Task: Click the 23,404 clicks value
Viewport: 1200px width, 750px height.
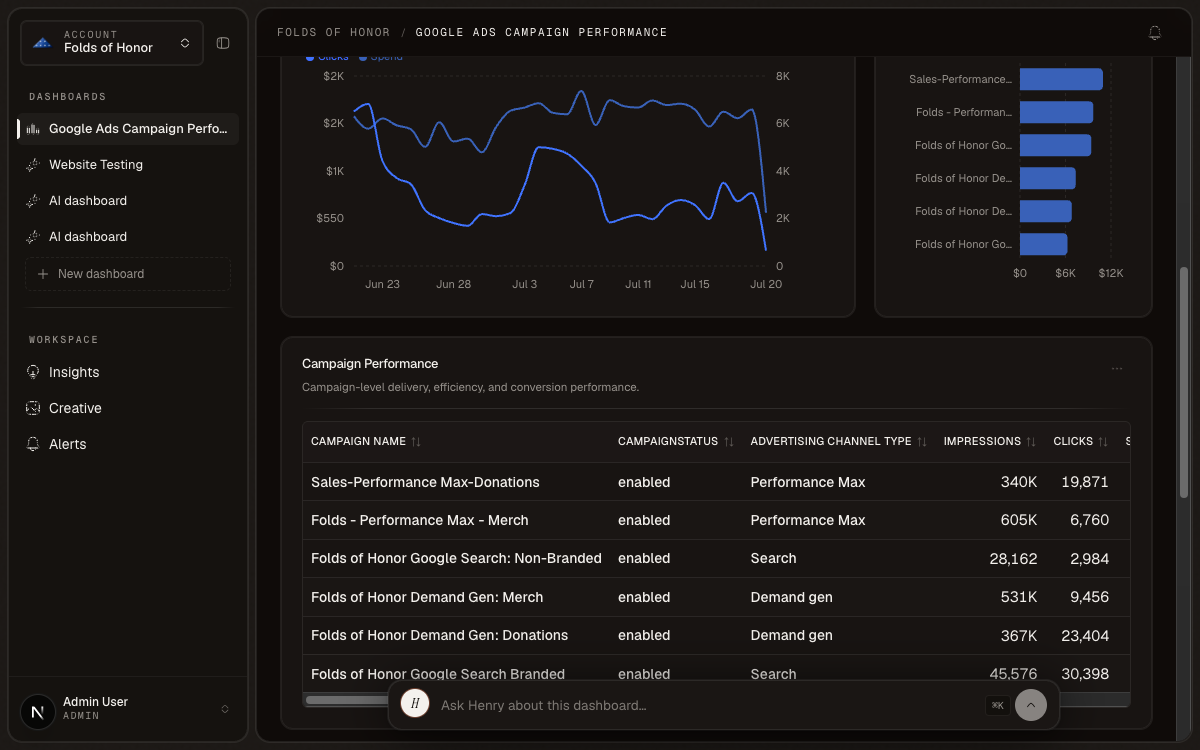Action: [1085, 635]
